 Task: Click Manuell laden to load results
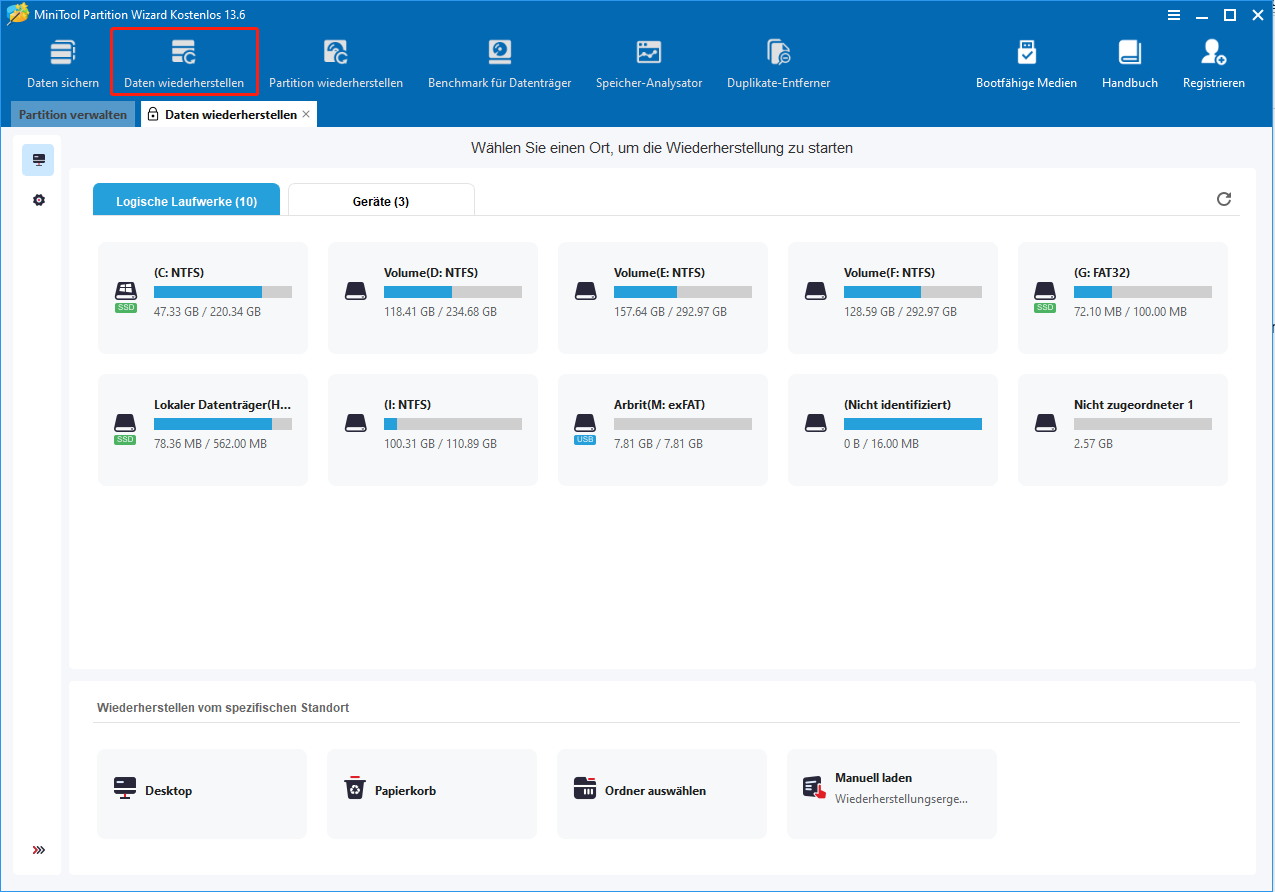[x=892, y=794]
